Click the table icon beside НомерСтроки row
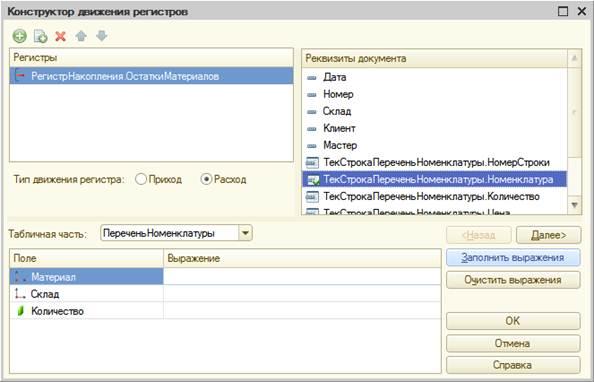Viewport: 594px width, 382px height. pyautogui.click(x=312, y=163)
